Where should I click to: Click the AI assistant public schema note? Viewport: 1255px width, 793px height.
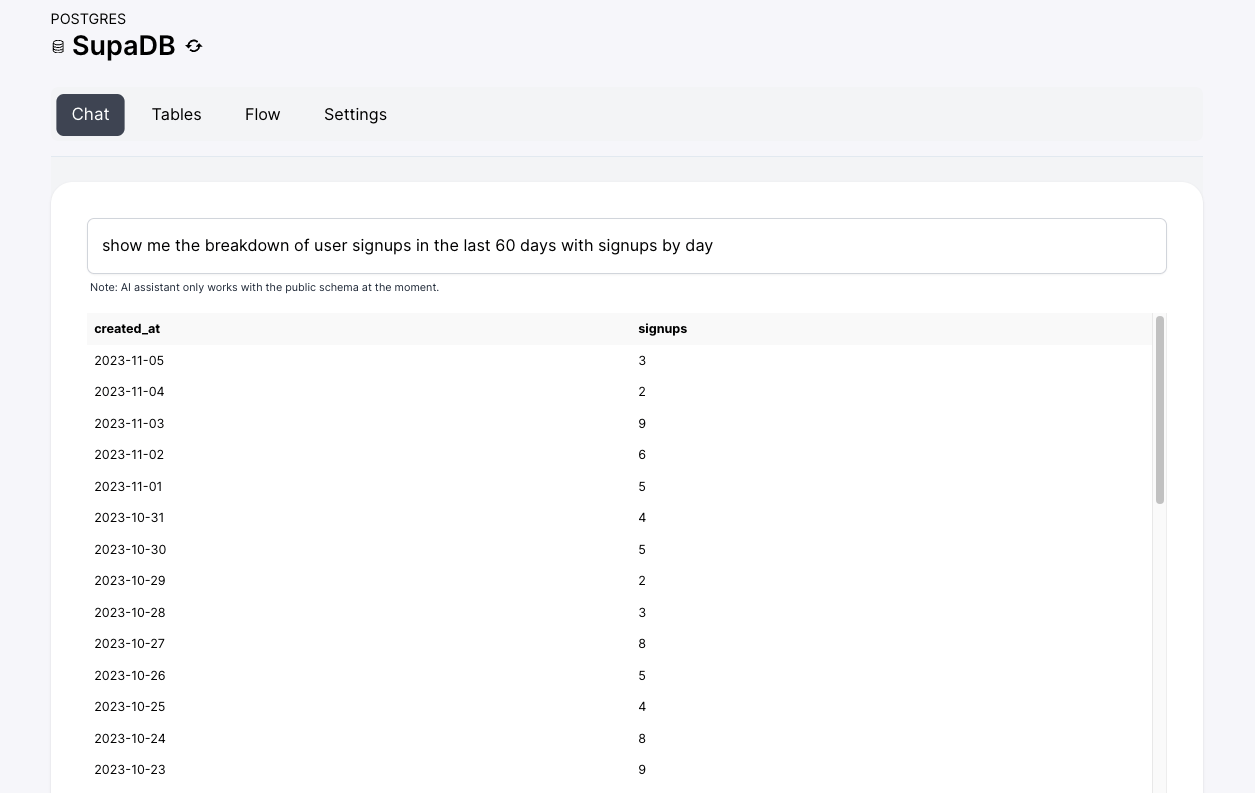tap(264, 288)
